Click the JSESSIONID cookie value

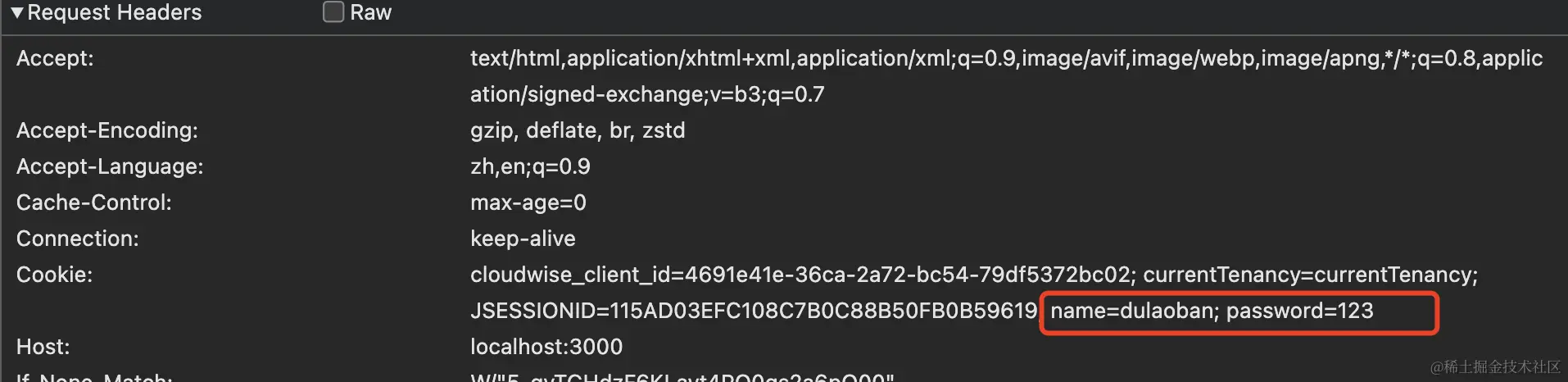tap(754, 311)
